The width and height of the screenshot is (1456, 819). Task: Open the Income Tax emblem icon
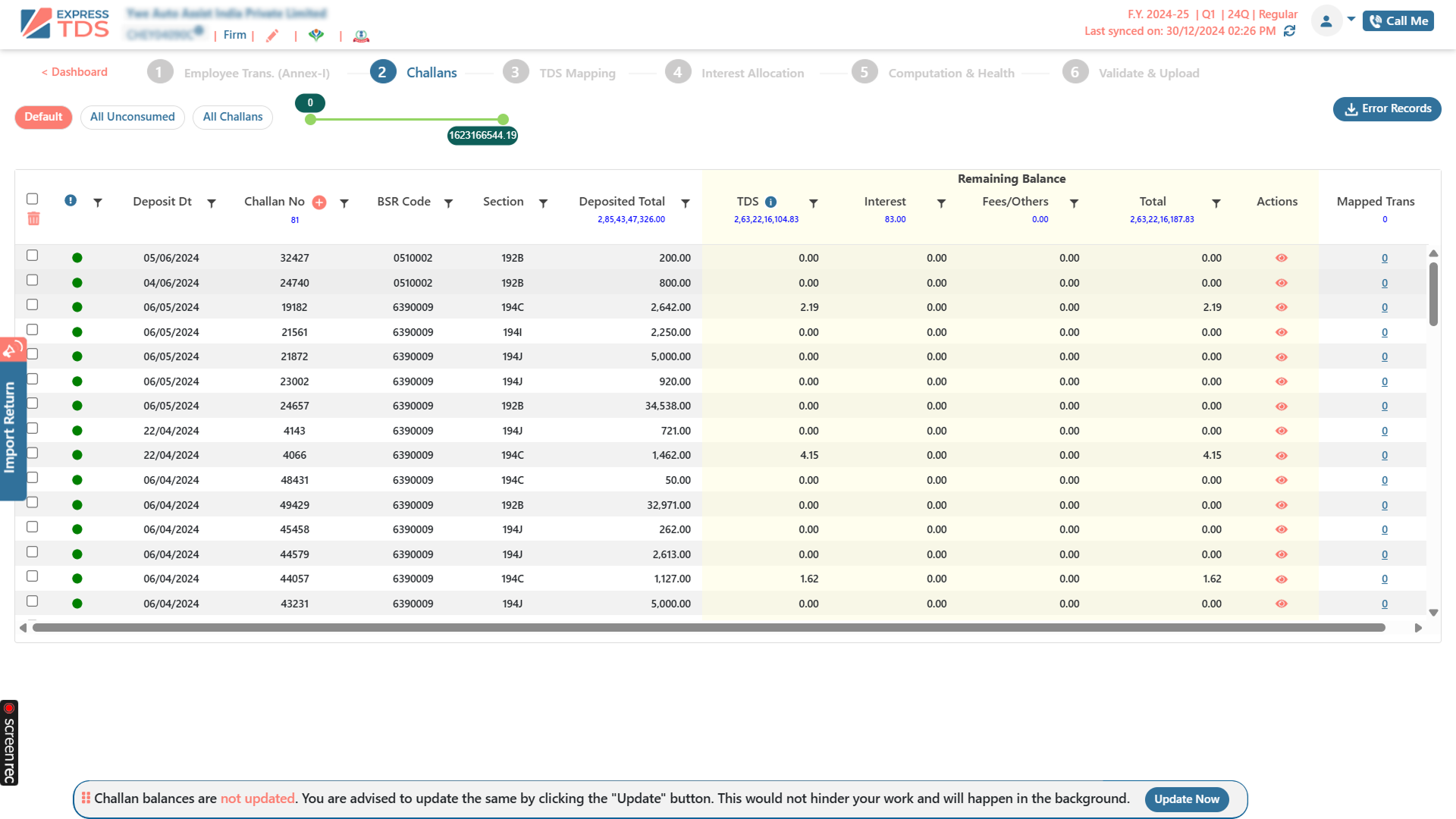[362, 36]
